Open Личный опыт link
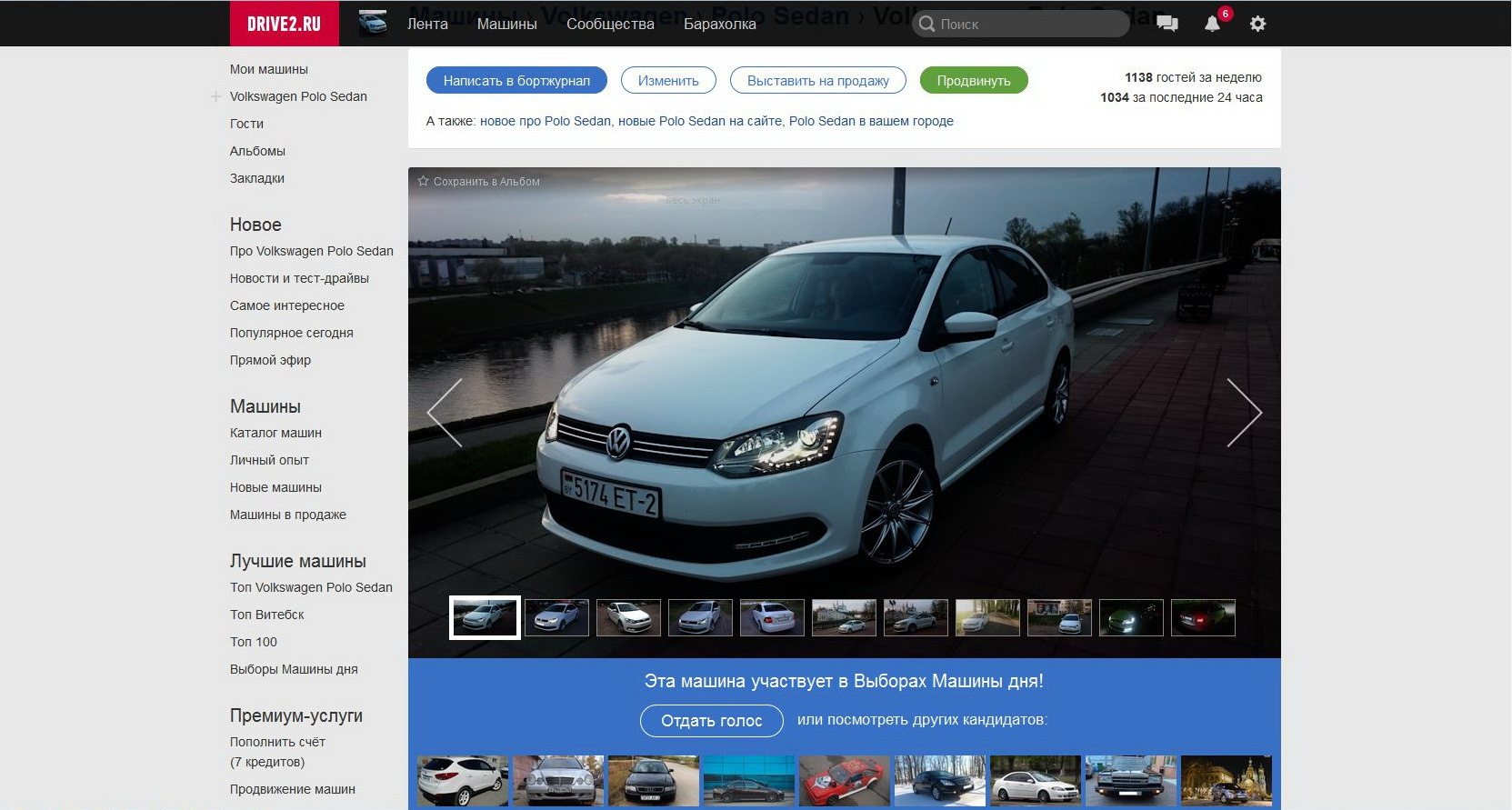Screen dimensions: 1512x810 pos(269,460)
